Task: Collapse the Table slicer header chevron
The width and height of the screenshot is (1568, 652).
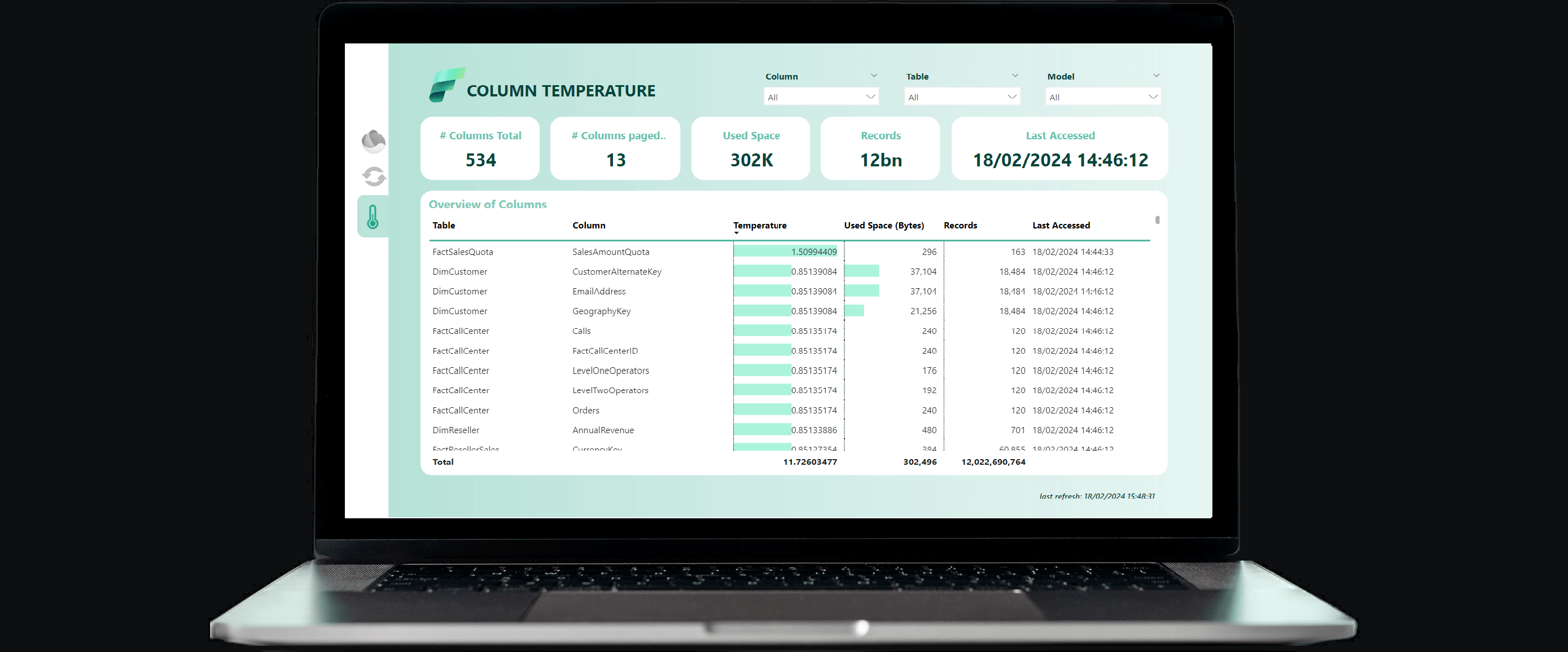Action: [x=1015, y=76]
